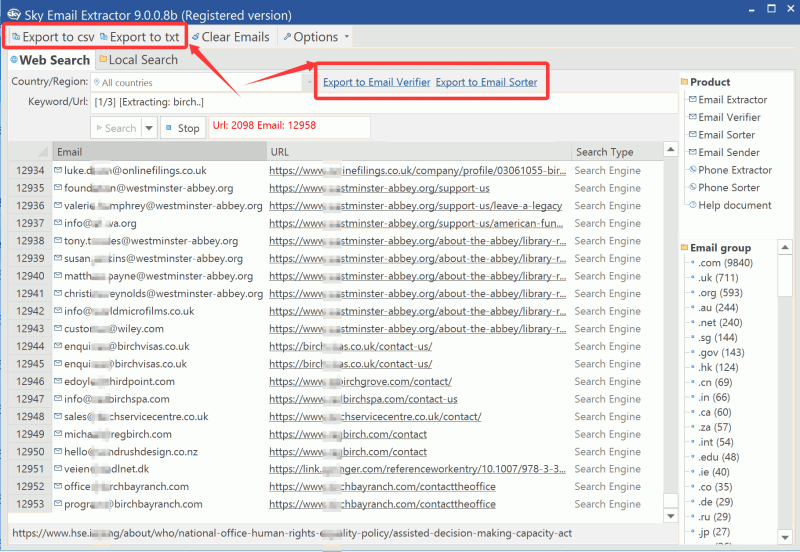Select the .uk (711) email group
This screenshot has height=552, width=800.
point(718,278)
